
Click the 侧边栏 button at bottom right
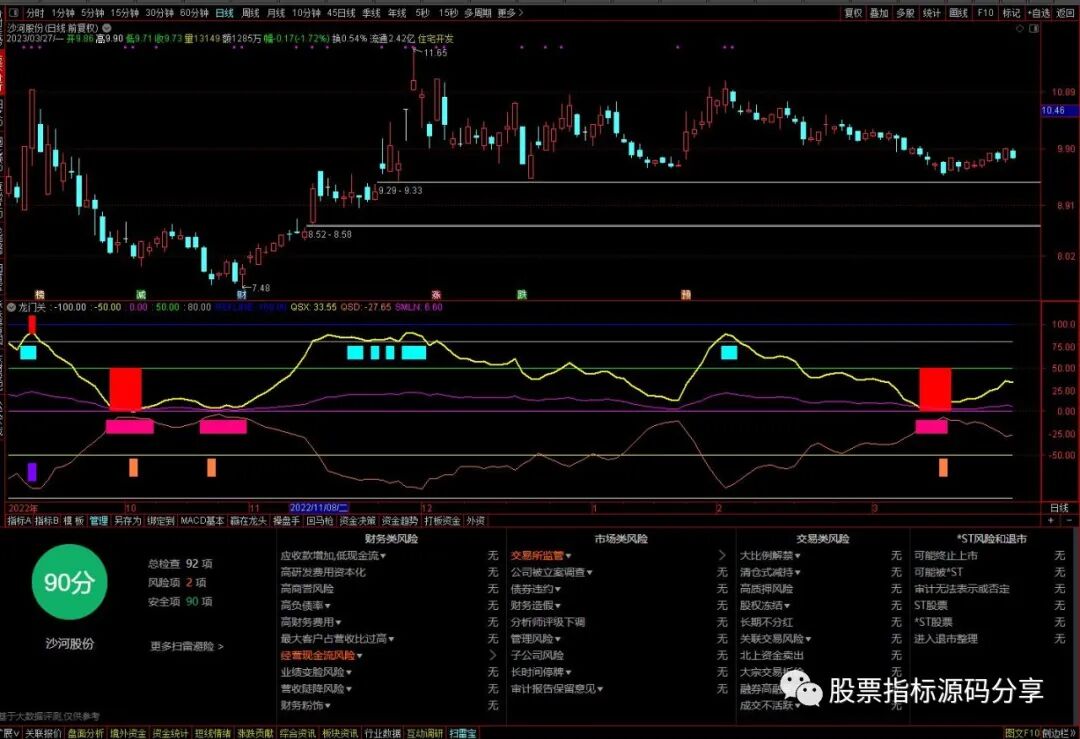[x=1060, y=733]
